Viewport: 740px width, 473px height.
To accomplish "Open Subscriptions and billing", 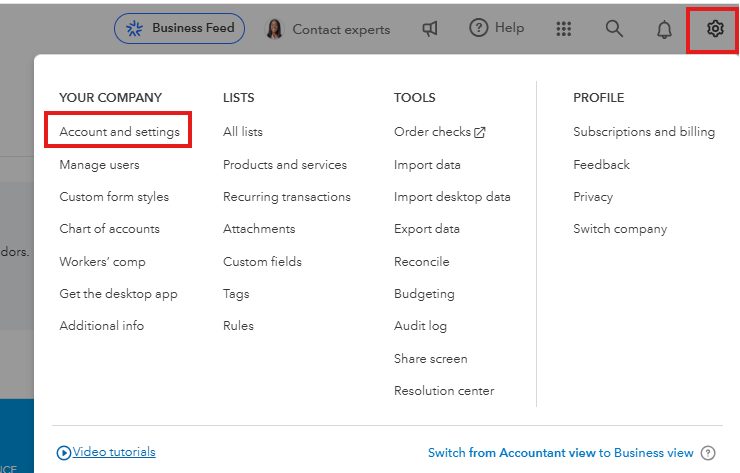I will pyautogui.click(x=644, y=132).
